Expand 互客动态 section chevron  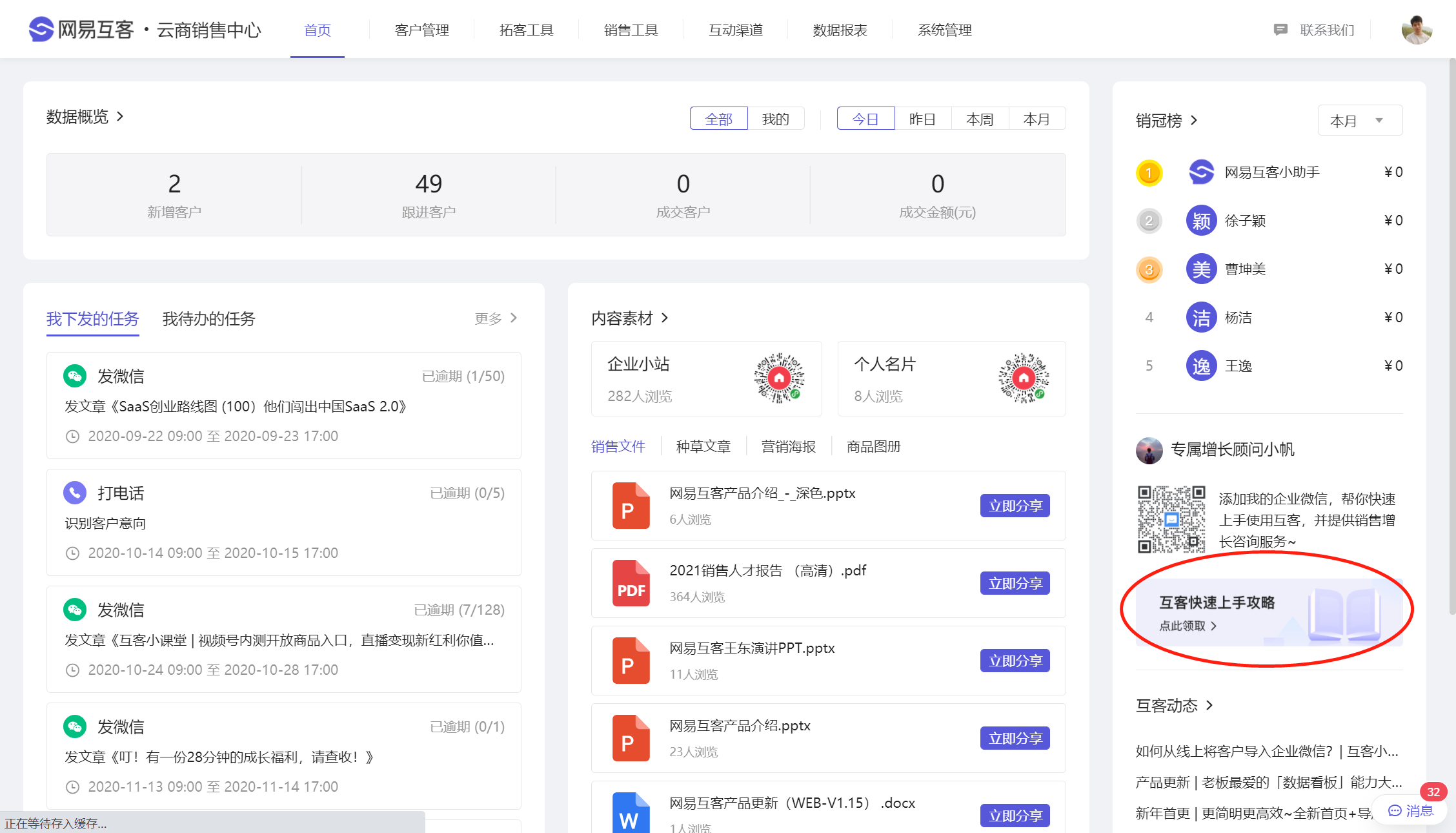(x=1209, y=705)
